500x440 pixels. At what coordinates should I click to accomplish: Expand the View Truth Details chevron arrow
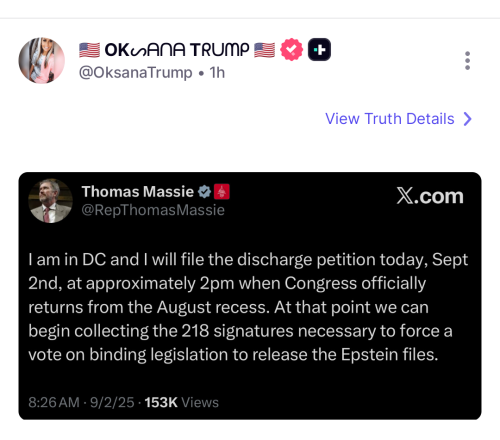468,119
